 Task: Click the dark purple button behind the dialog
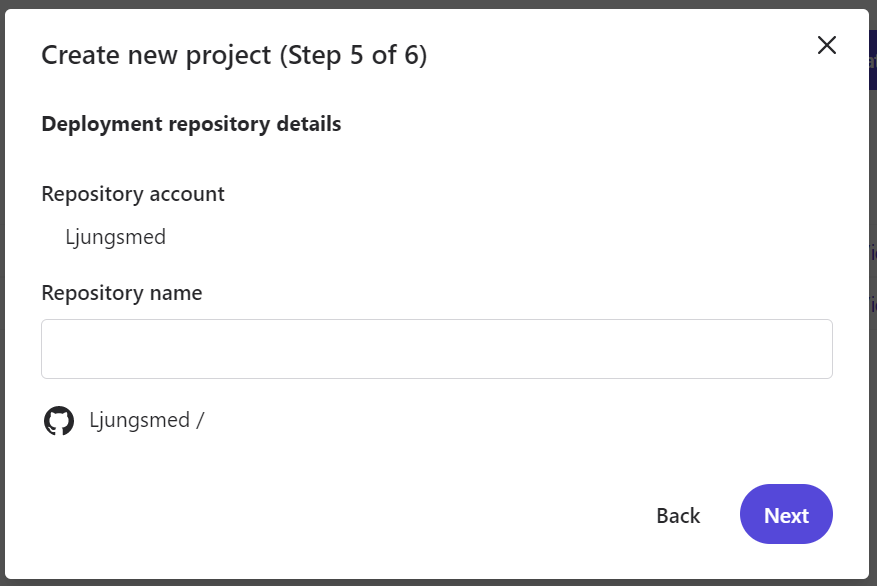[872, 60]
